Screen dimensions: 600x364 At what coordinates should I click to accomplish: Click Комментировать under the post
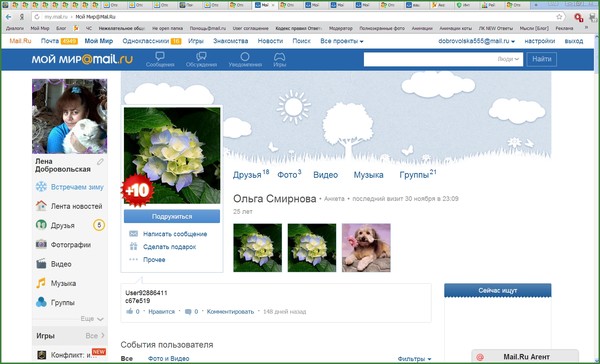pos(230,312)
